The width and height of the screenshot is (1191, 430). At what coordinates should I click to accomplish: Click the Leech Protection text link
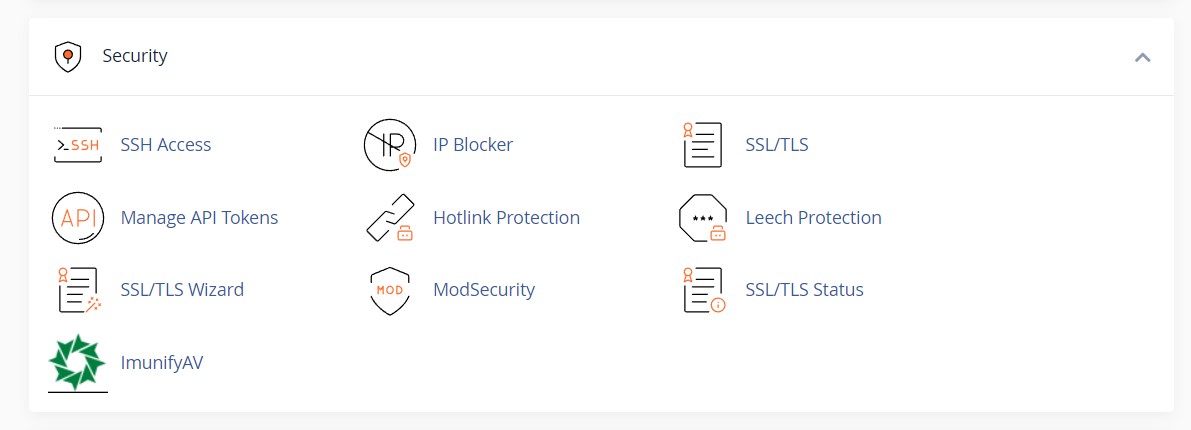click(x=813, y=218)
